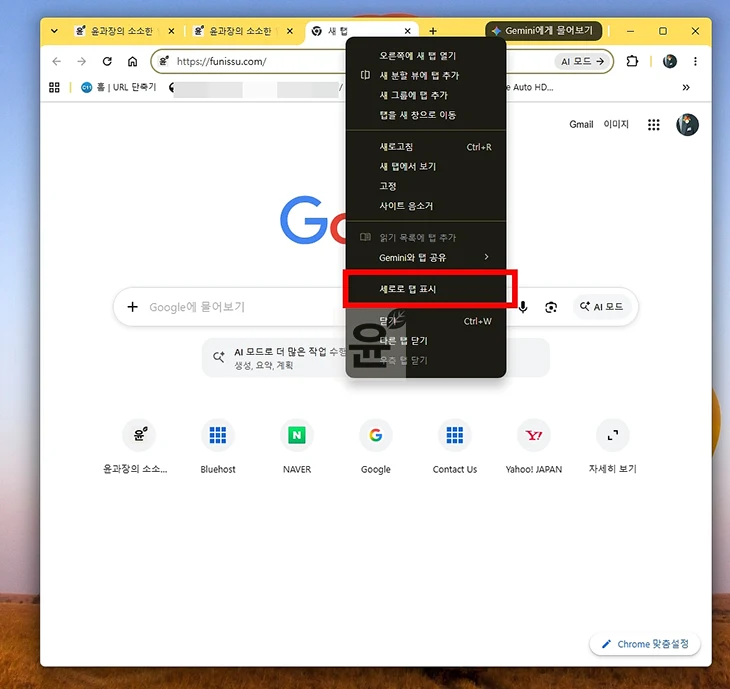
Task: Choose 사이트 음소거 menu entry
Action: point(426,206)
